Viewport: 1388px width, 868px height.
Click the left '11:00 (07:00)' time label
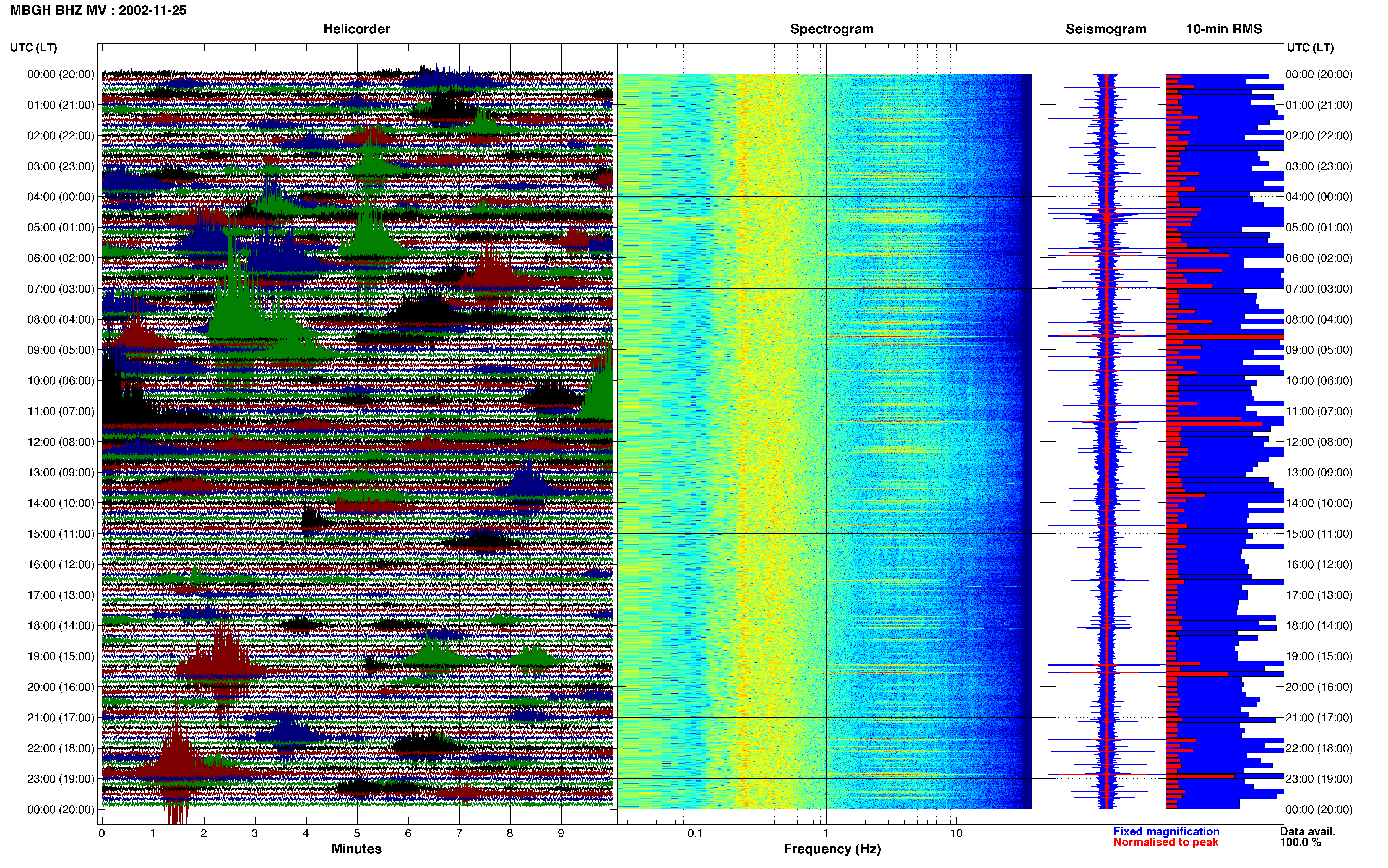61,411
